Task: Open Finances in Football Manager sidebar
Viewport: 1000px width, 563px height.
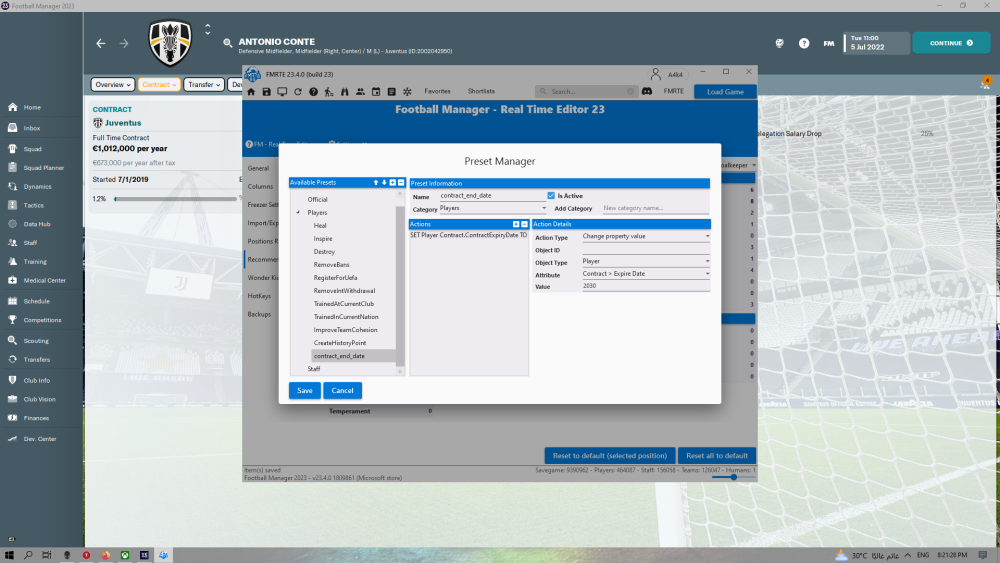Action: (36, 418)
